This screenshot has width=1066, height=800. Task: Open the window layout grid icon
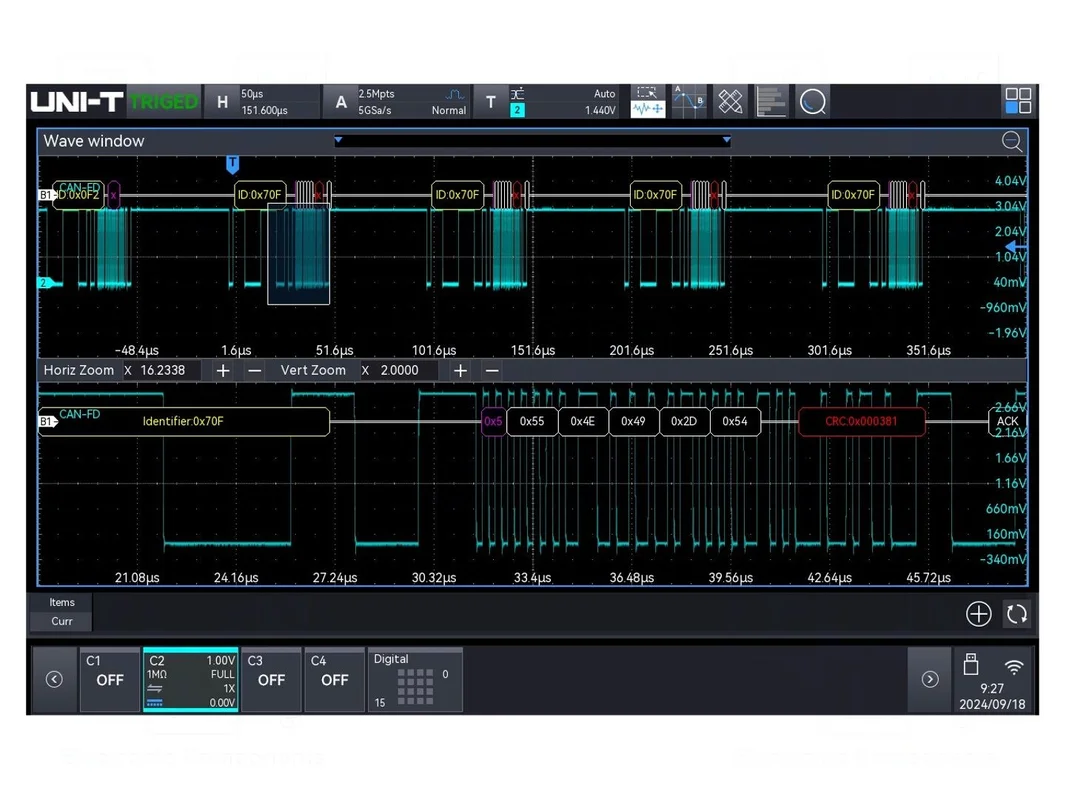click(1018, 101)
